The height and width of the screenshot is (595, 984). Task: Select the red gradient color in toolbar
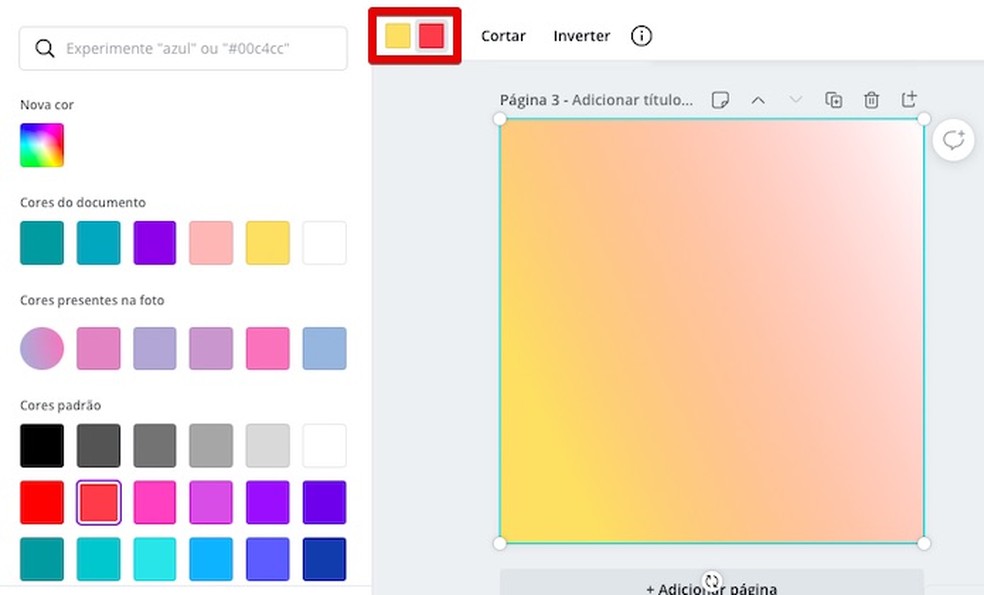coord(431,36)
